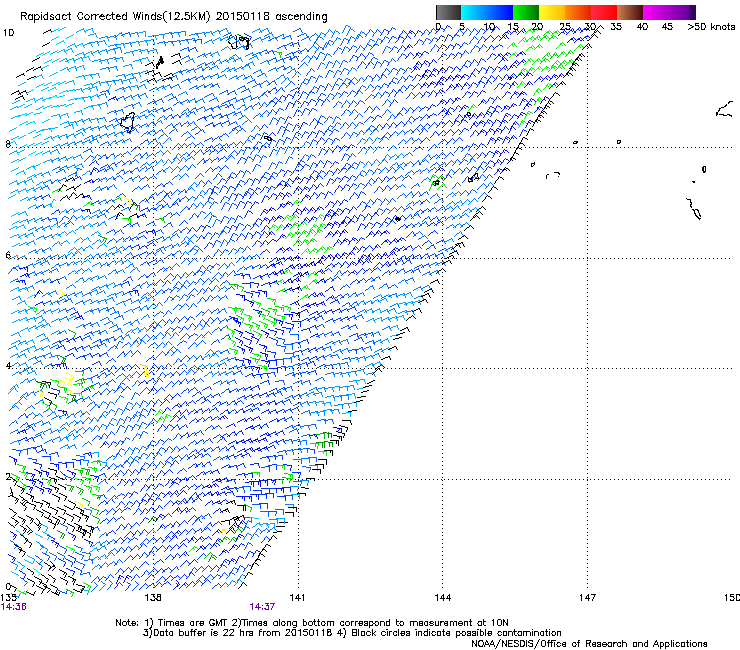The image size is (740, 650).
Task: Click the chart title 'Rapidscat Corrected Winds(12.5KM)'
Action: [x=115, y=17]
